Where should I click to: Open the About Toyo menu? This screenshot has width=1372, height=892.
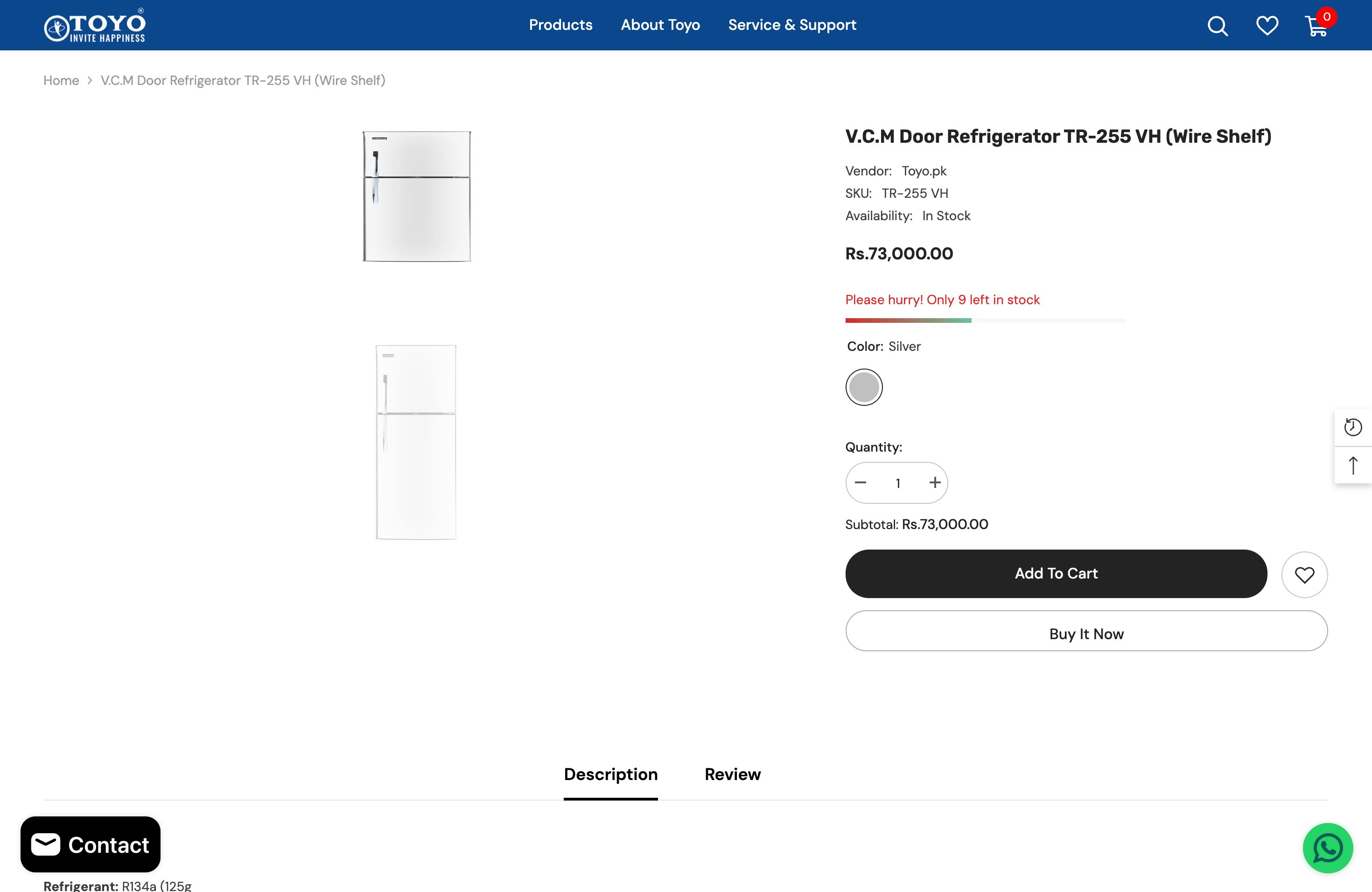coord(660,25)
